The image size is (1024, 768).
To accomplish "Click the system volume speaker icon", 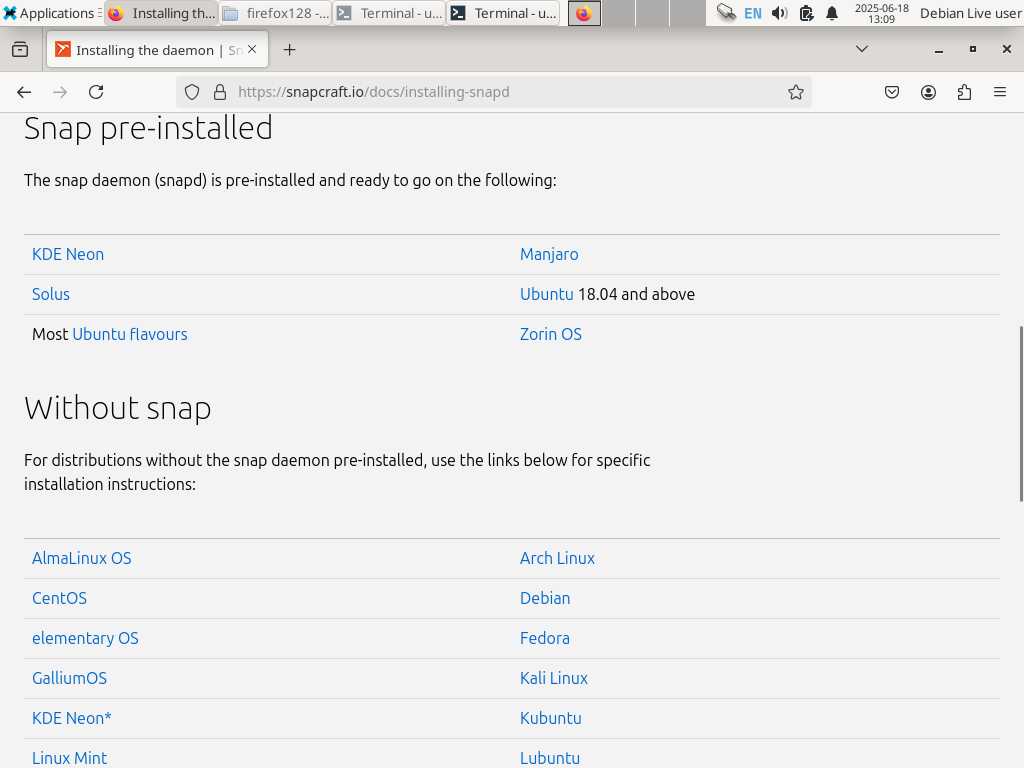I will (x=780, y=13).
